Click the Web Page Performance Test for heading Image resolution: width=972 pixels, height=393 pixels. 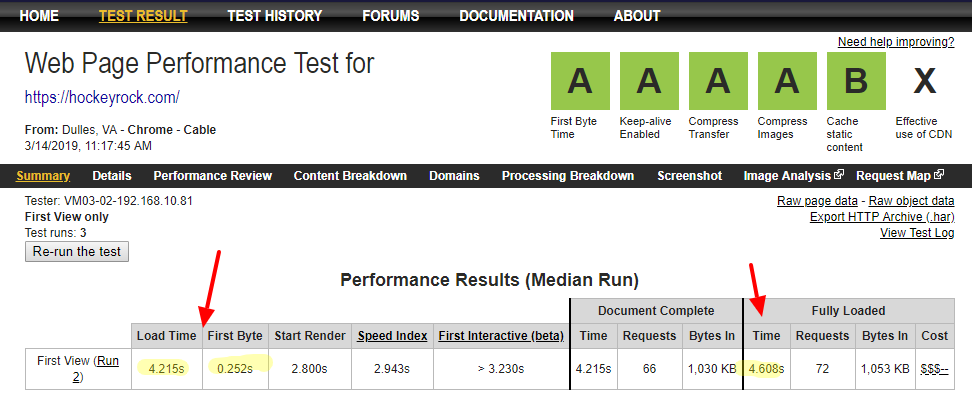click(200, 63)
